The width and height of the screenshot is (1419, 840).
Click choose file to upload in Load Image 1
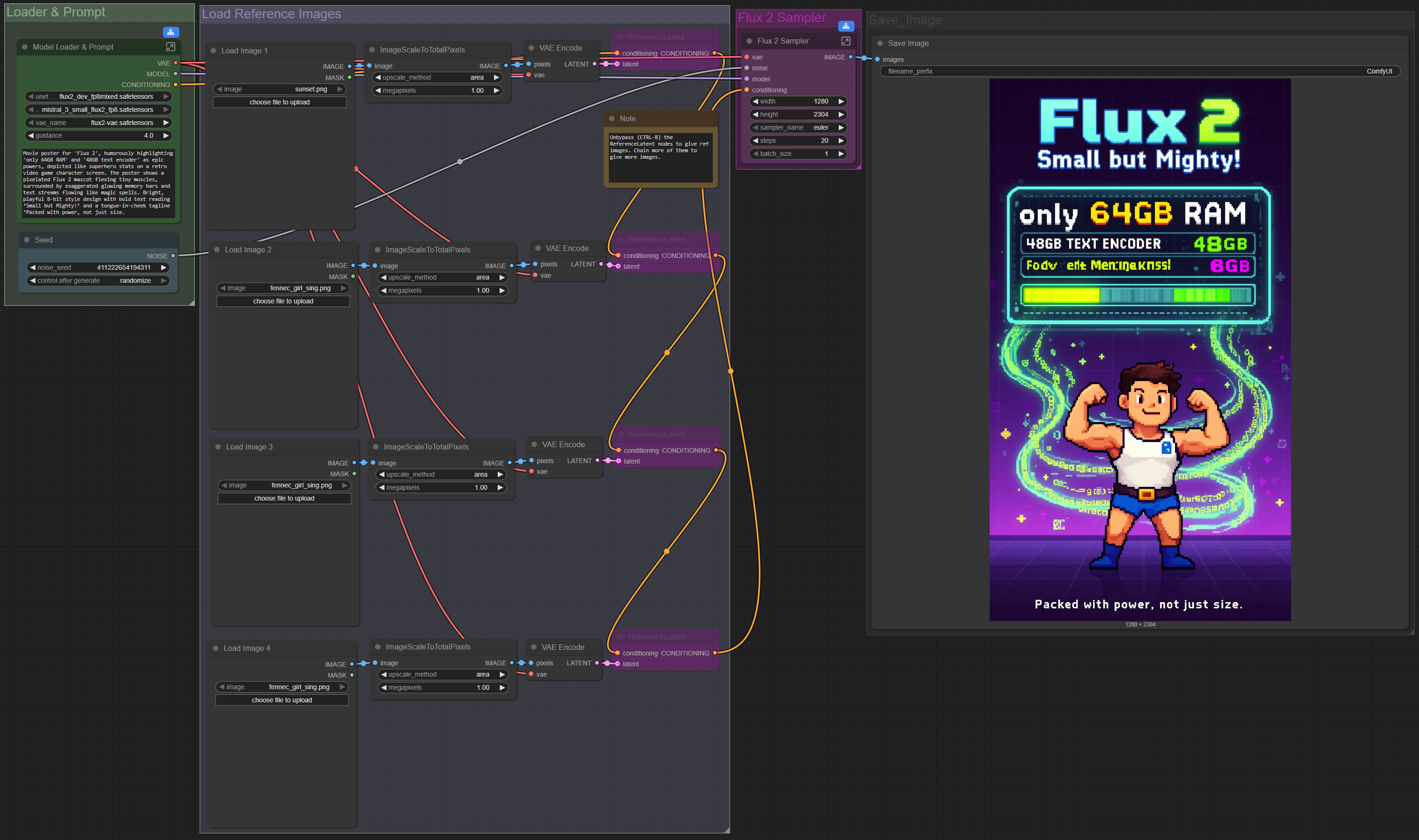point(280,102)
